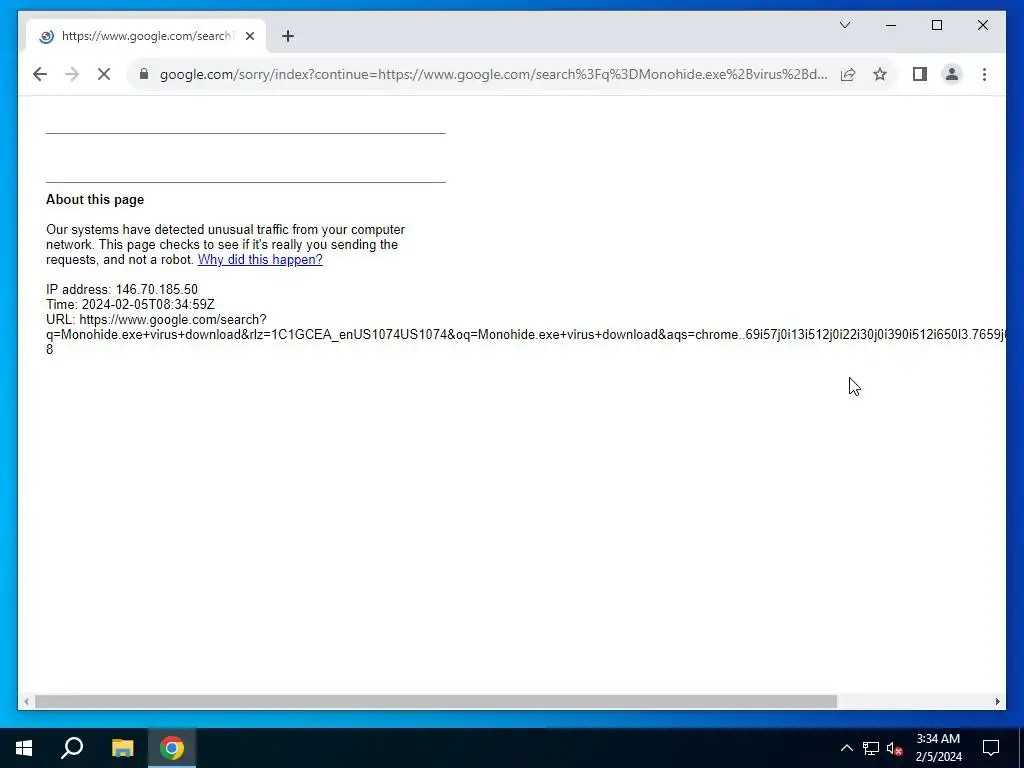Close the google.com search tab
The image size is (1024, 768).
[249, 37]
